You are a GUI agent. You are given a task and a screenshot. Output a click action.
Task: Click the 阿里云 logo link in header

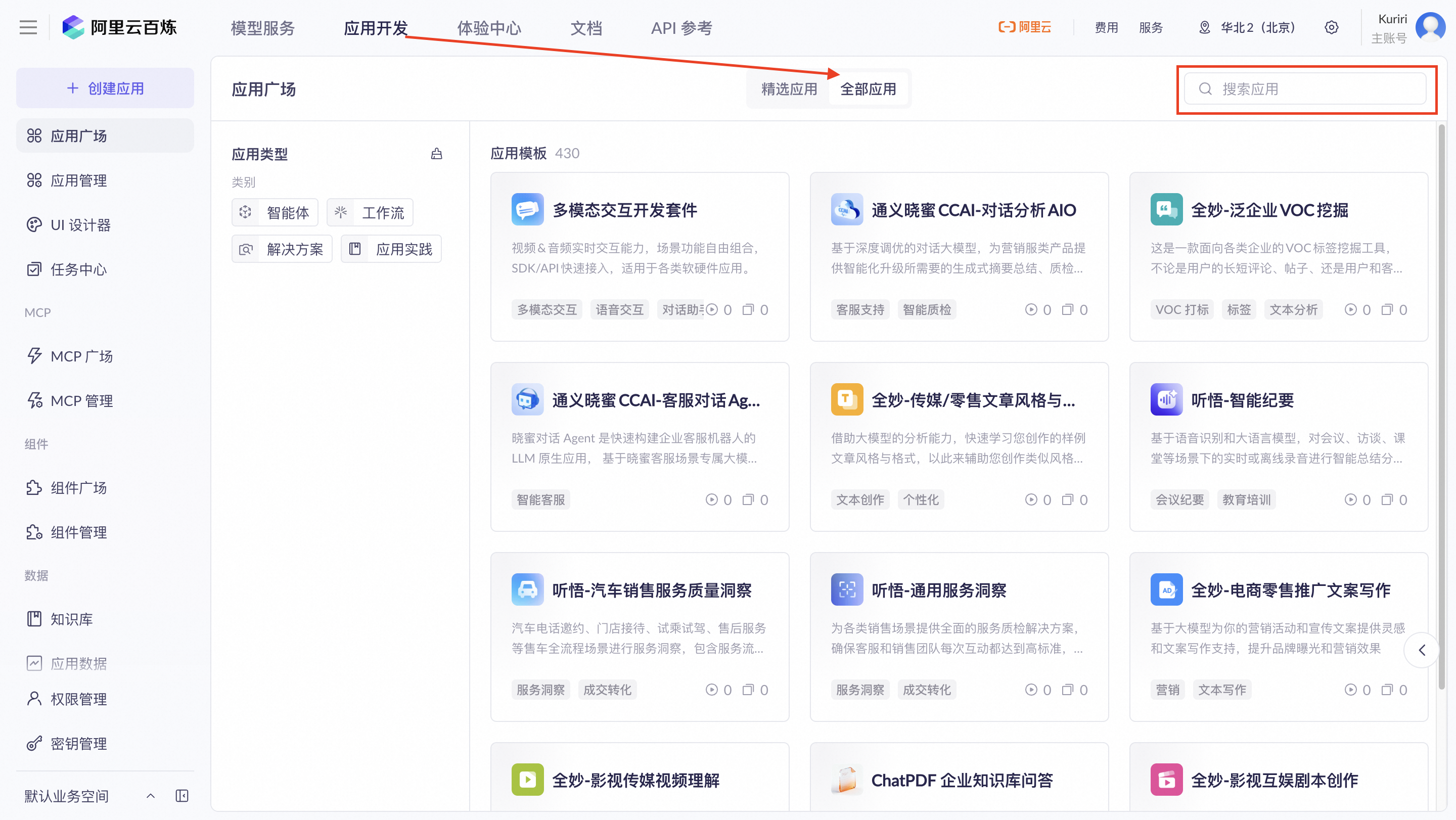(x=1025, y=27)
